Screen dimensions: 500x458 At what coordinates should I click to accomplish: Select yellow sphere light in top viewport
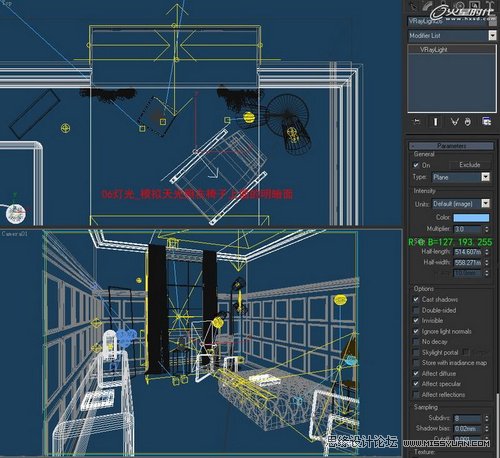[249, 117]
